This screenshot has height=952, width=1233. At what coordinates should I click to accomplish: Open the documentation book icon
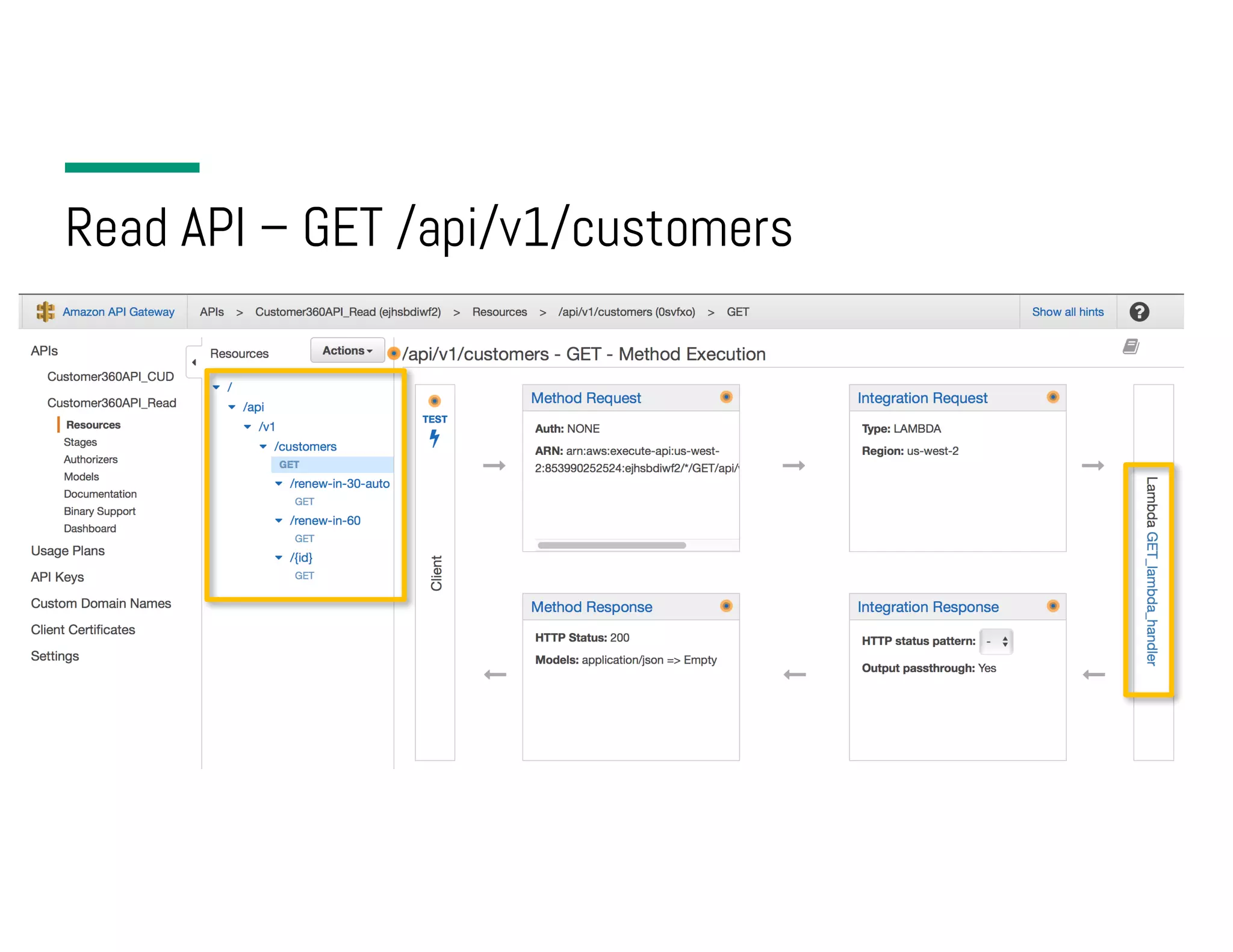[1131, 347]
